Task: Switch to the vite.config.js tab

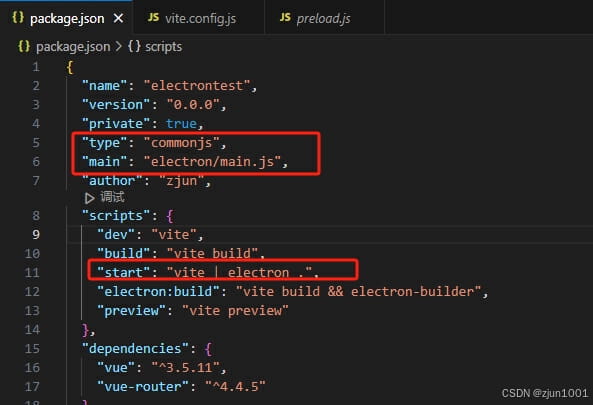Action: (x=192, y=18)
